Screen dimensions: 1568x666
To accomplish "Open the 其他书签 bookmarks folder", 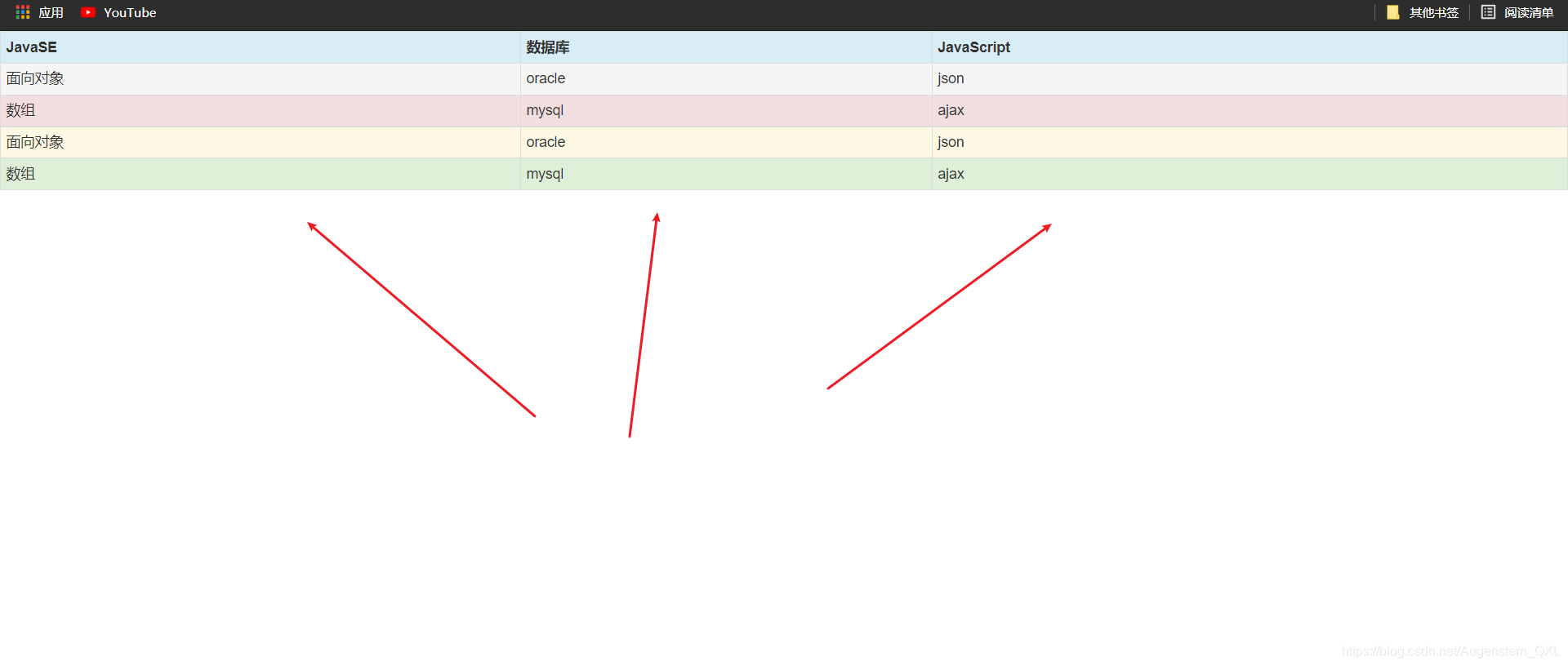I will click(x=1434, y=13).
